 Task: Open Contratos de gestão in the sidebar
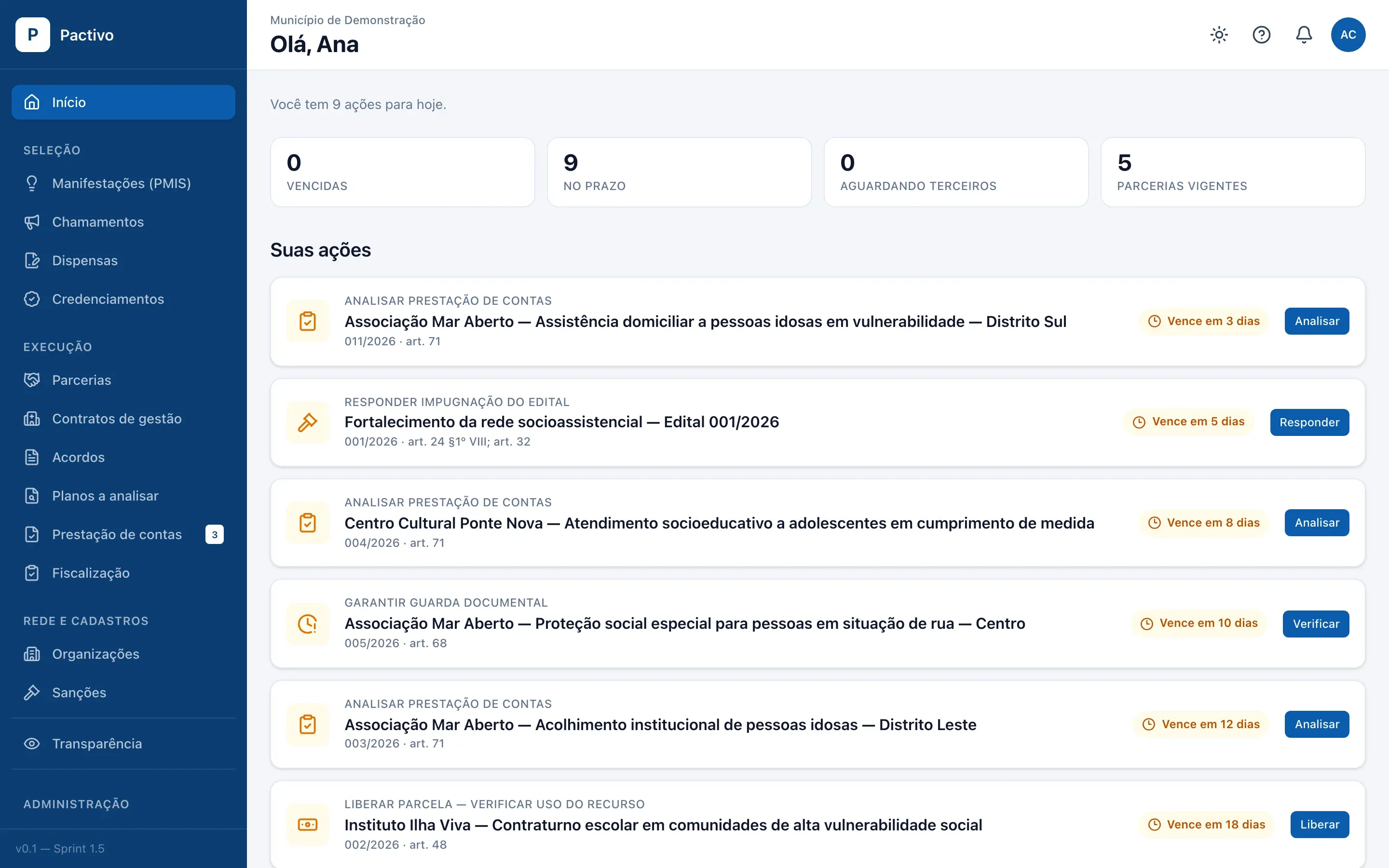pos(123,419)
